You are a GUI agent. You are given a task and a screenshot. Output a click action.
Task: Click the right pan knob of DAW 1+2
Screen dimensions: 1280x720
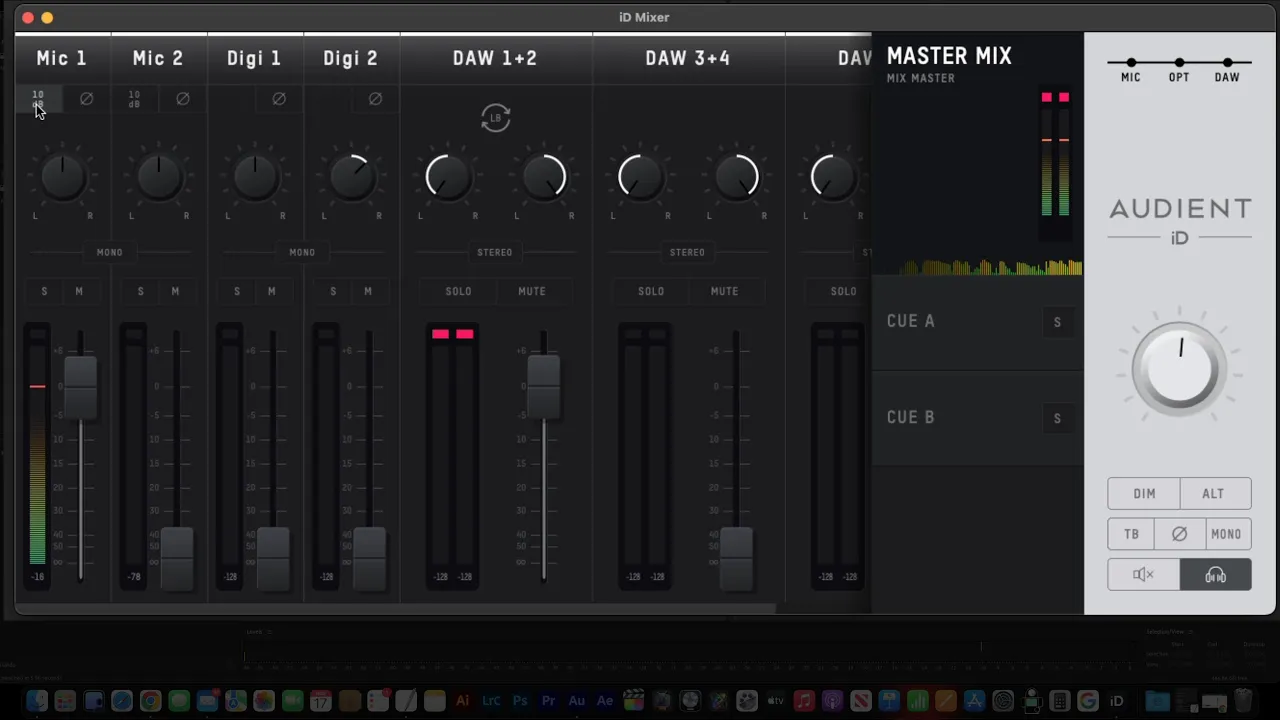tap(543, 177)
